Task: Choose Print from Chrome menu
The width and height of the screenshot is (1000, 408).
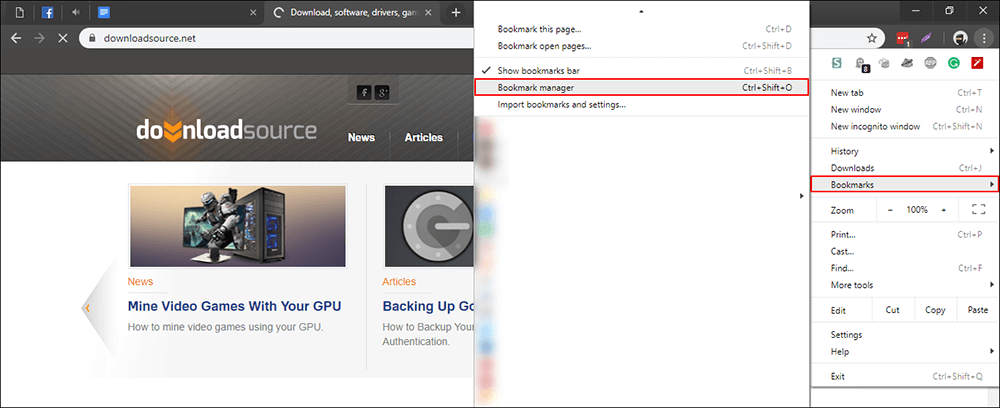Action: (x=905, y=235)
